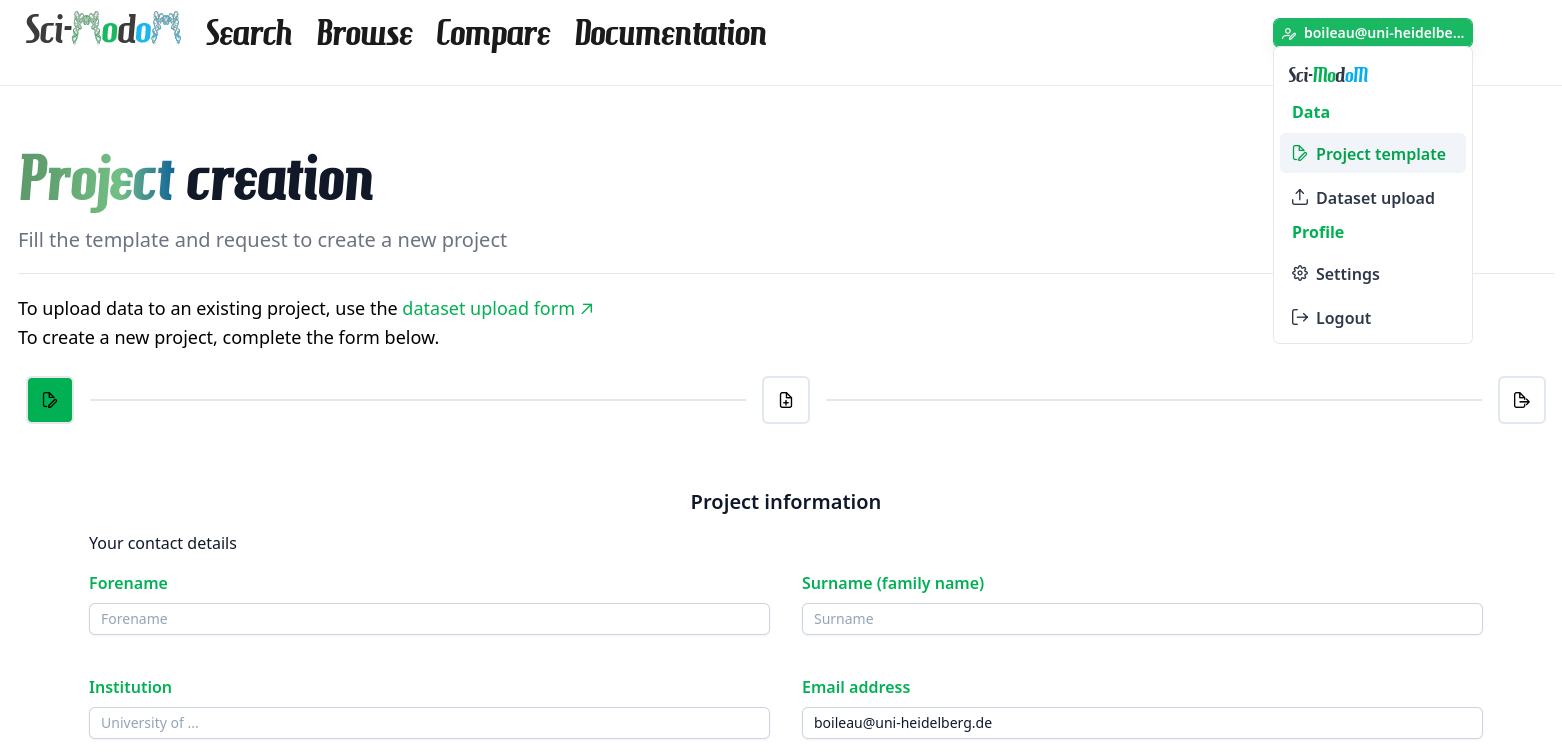Click the last step export icon
1562x756 pixels.
pos(1521,400)
